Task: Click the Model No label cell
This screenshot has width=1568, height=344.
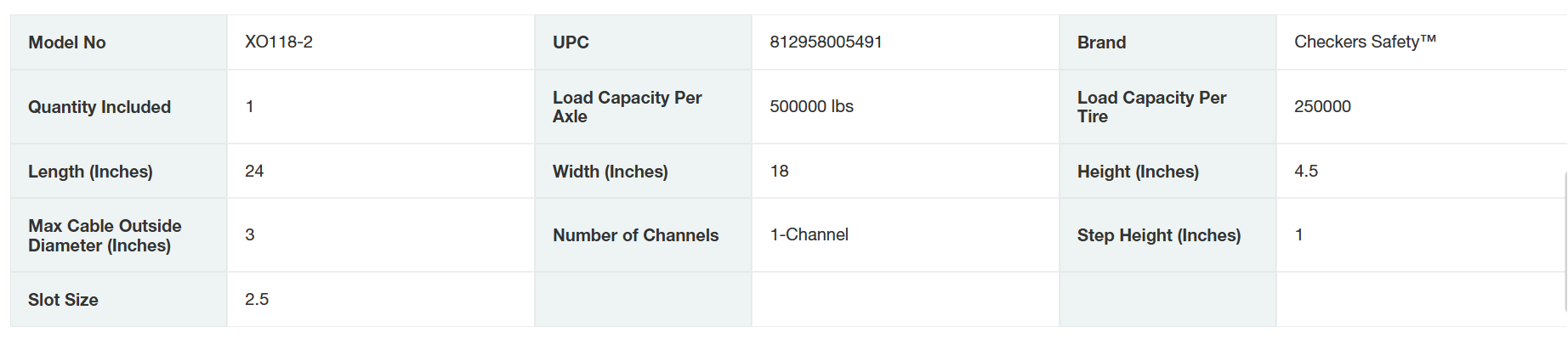Action: (x=67, y=42)
